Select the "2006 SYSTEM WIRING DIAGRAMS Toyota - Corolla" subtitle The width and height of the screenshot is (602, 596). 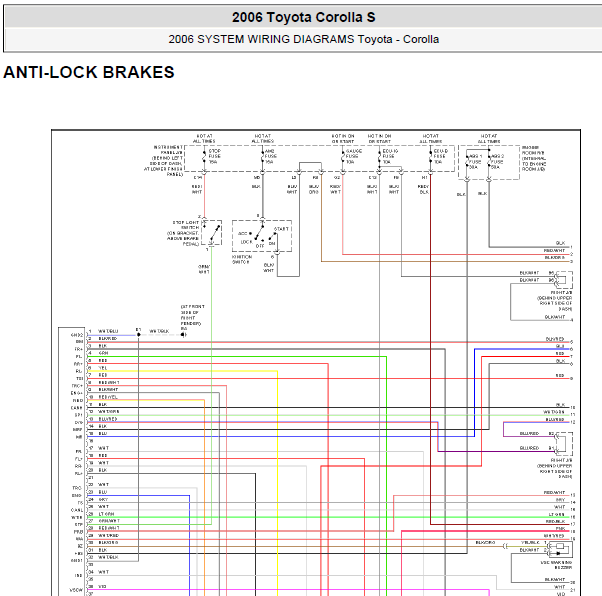pos(303,39)
